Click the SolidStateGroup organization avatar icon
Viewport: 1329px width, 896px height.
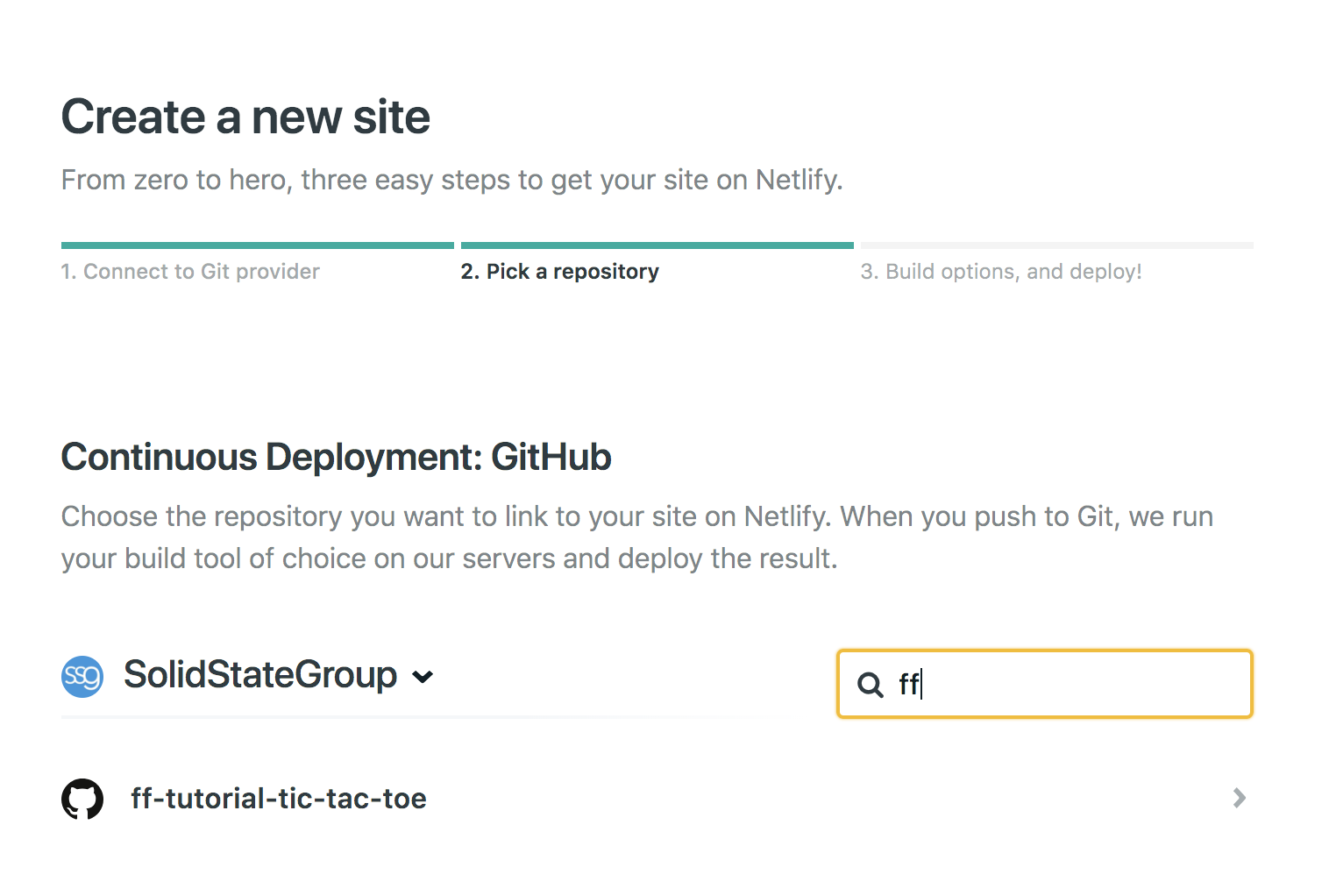click(x=82, y=675)
